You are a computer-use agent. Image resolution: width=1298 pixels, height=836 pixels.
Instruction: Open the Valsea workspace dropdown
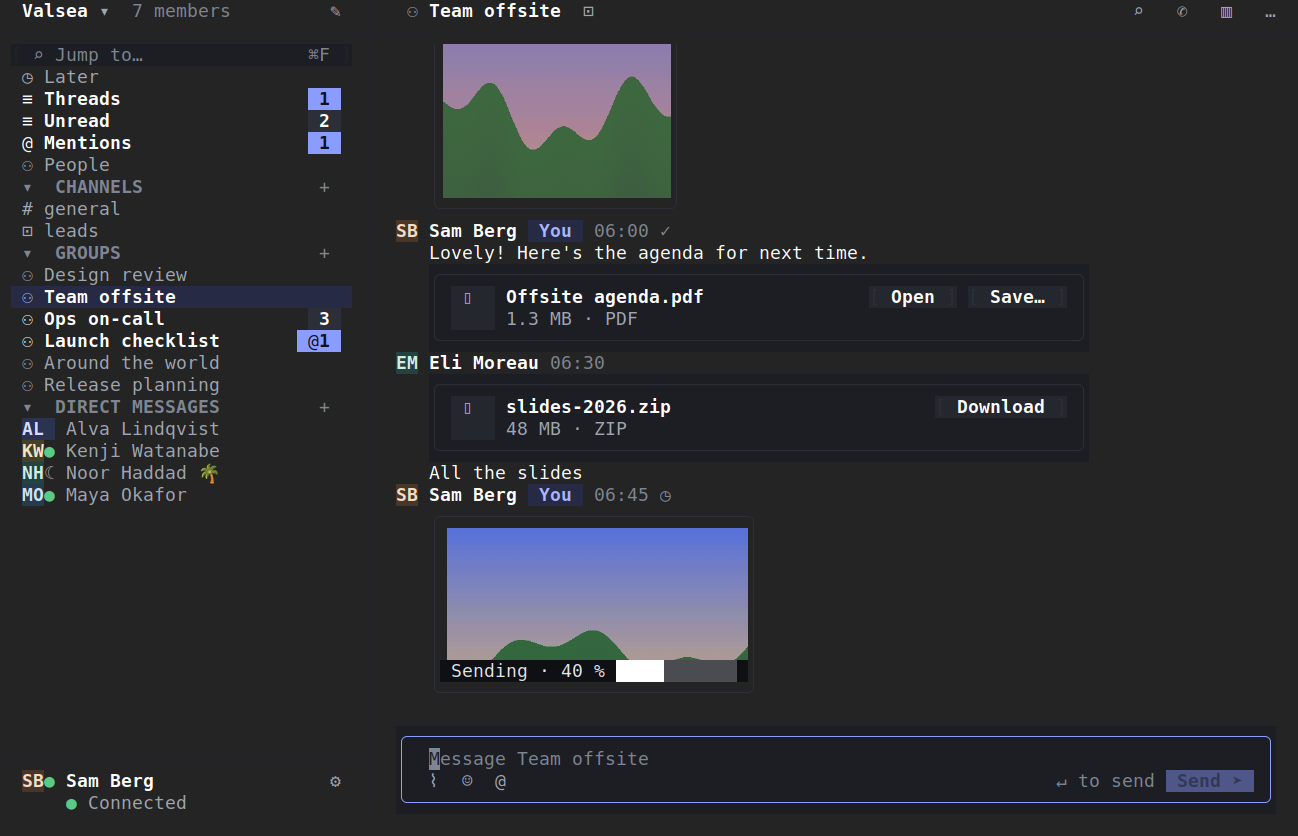point(66,12)
